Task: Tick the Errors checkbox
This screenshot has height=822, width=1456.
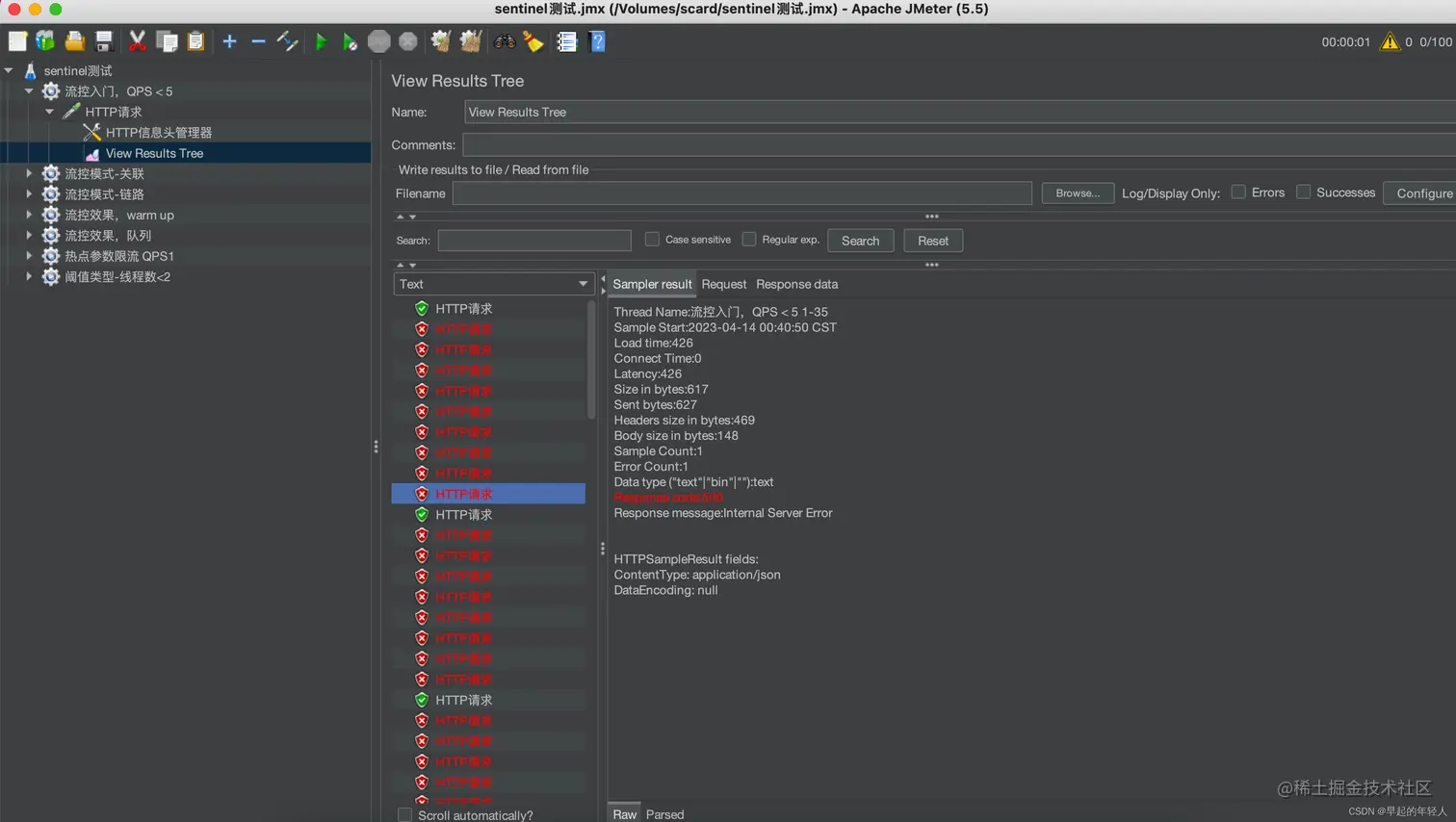Action: [x=1238, y=193]
